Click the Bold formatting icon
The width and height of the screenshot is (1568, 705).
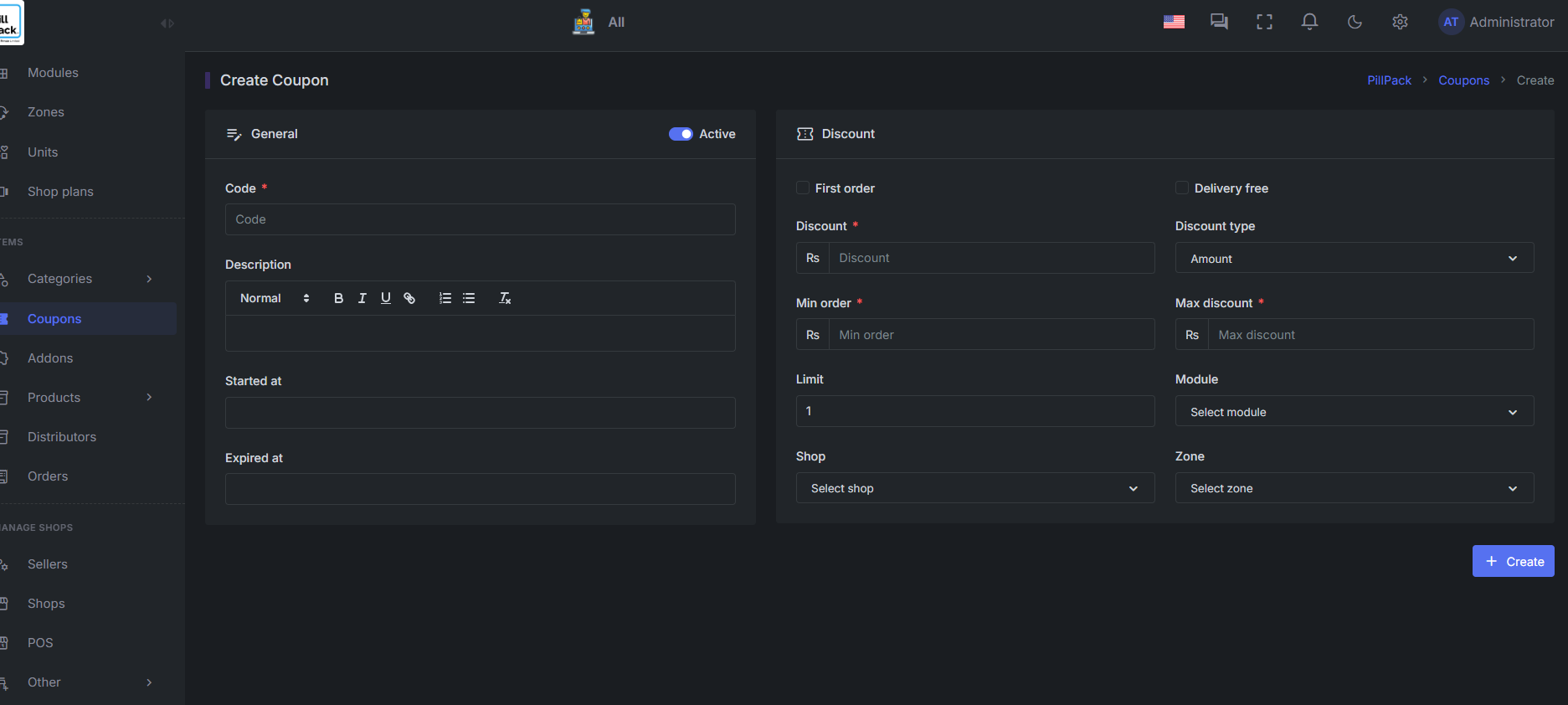338,298
